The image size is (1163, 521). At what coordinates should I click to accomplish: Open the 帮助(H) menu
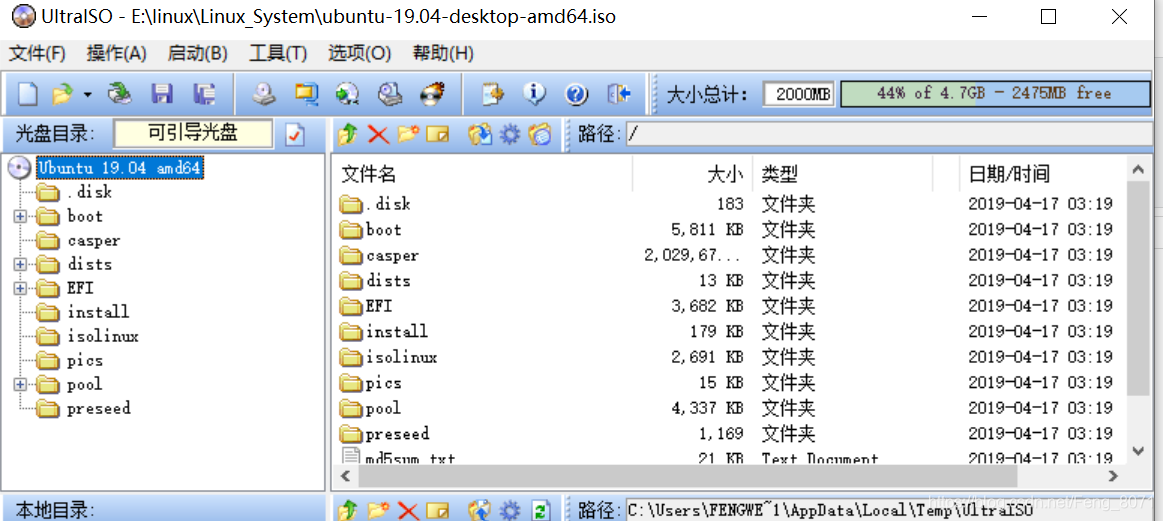coord(443,53)
